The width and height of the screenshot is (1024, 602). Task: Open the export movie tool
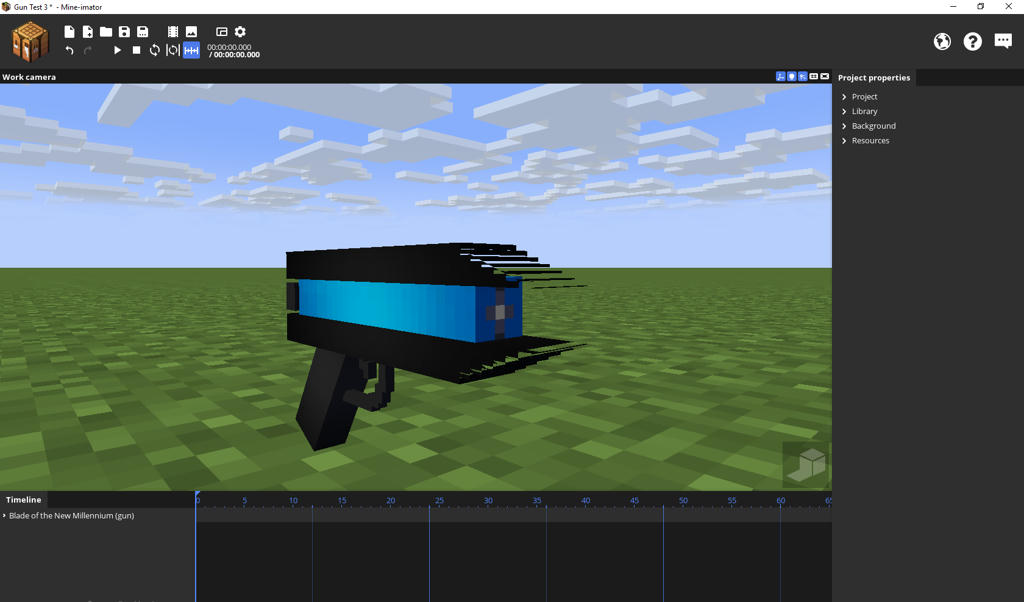[x=173, y=31]
